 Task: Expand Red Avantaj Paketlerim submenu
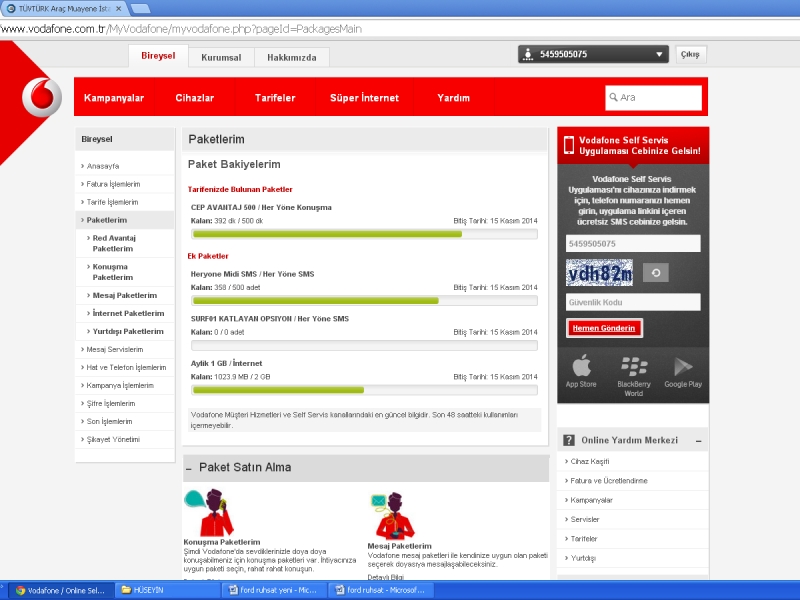point(113,243)
